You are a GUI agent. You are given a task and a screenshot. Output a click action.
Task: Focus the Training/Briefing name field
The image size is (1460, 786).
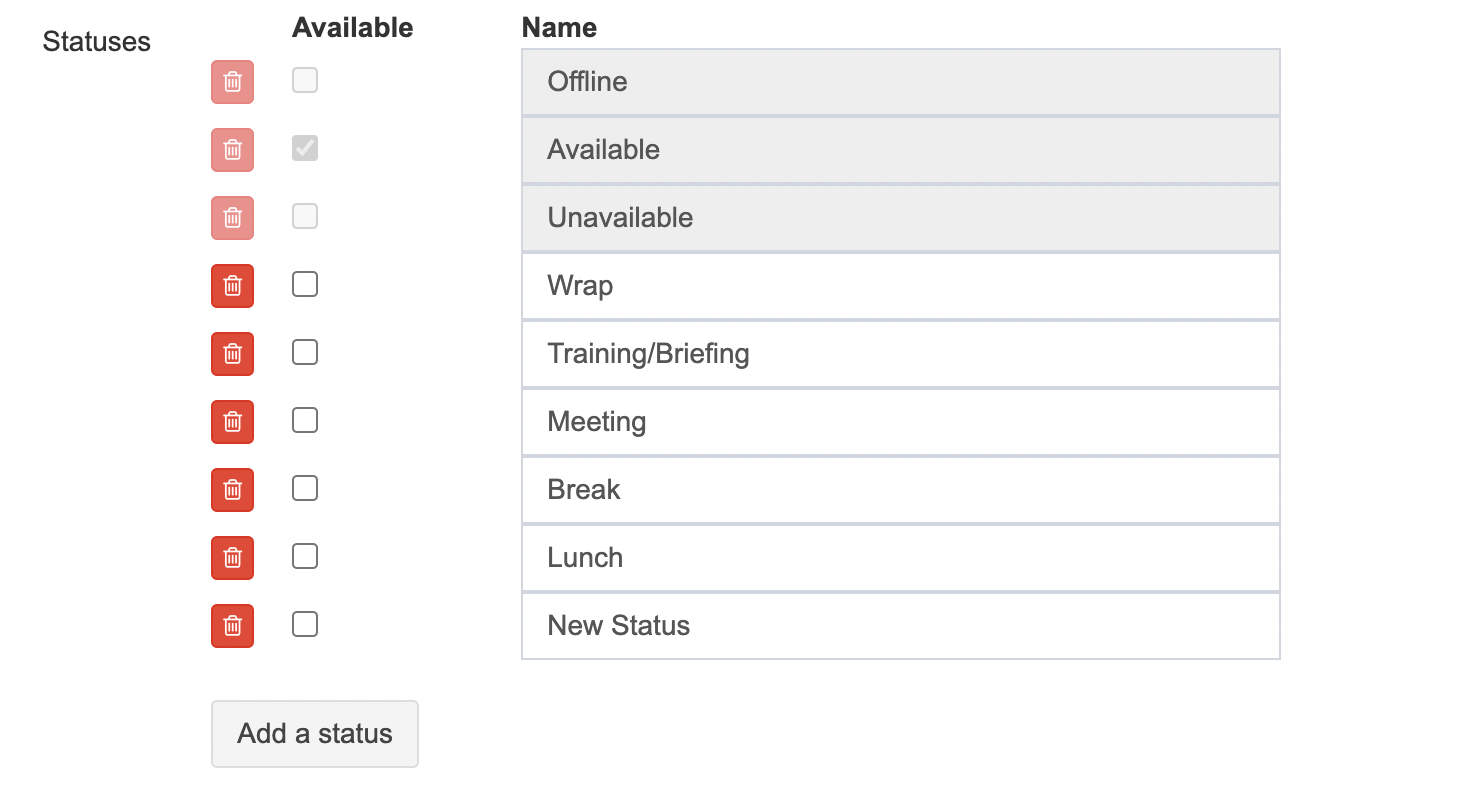point(900,354)
